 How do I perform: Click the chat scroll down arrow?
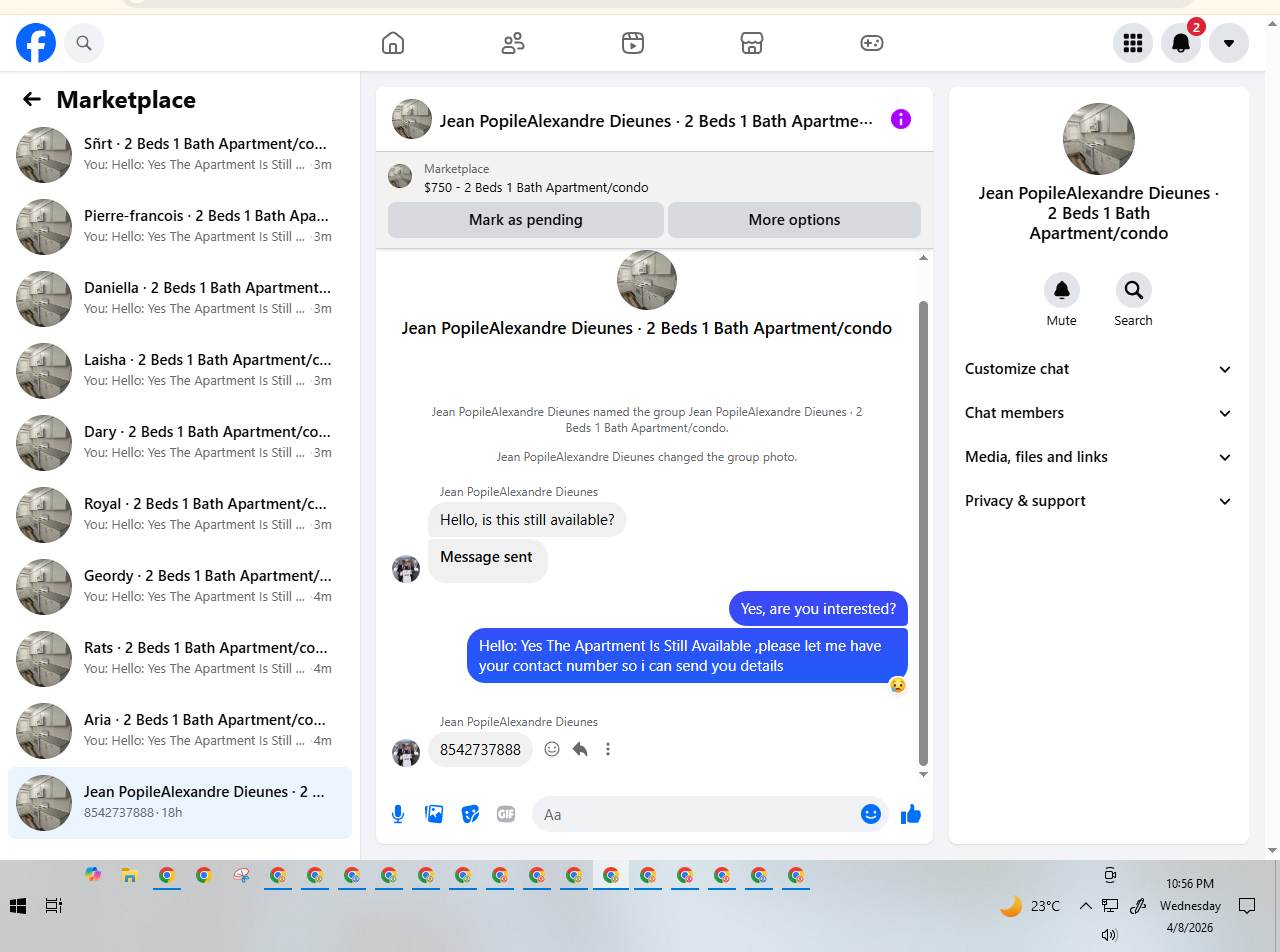923,774
